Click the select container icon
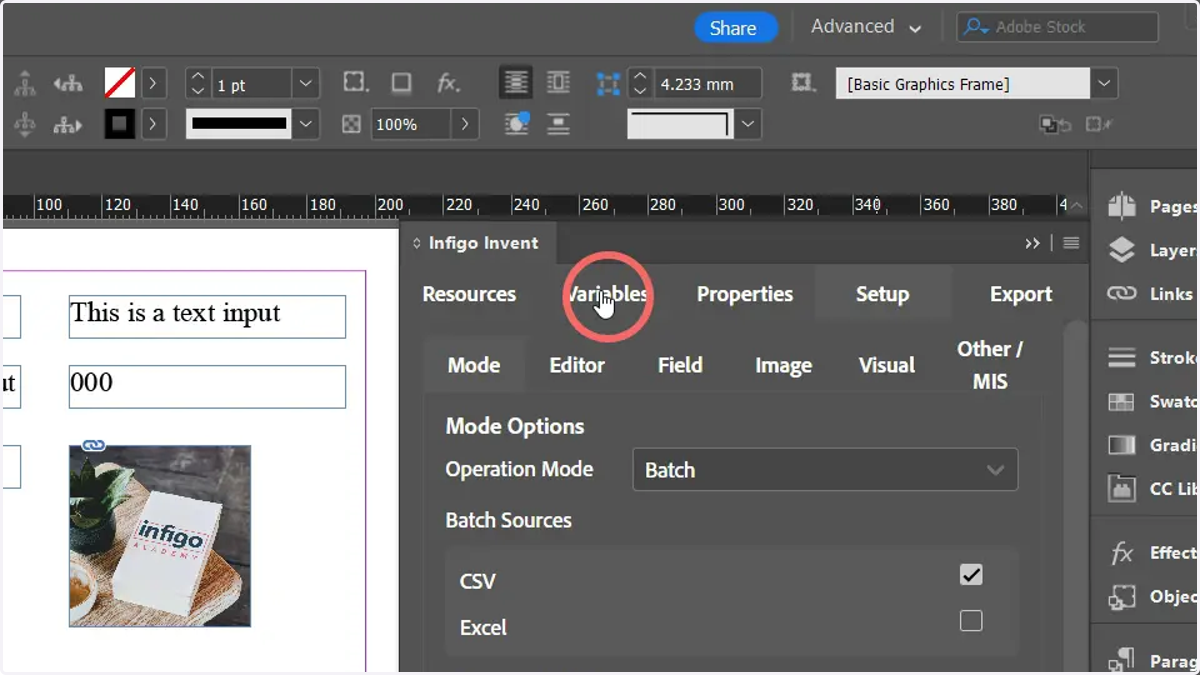Image resolution: width=1200 pixels, height=675 pixels. [x=25, y=83]
